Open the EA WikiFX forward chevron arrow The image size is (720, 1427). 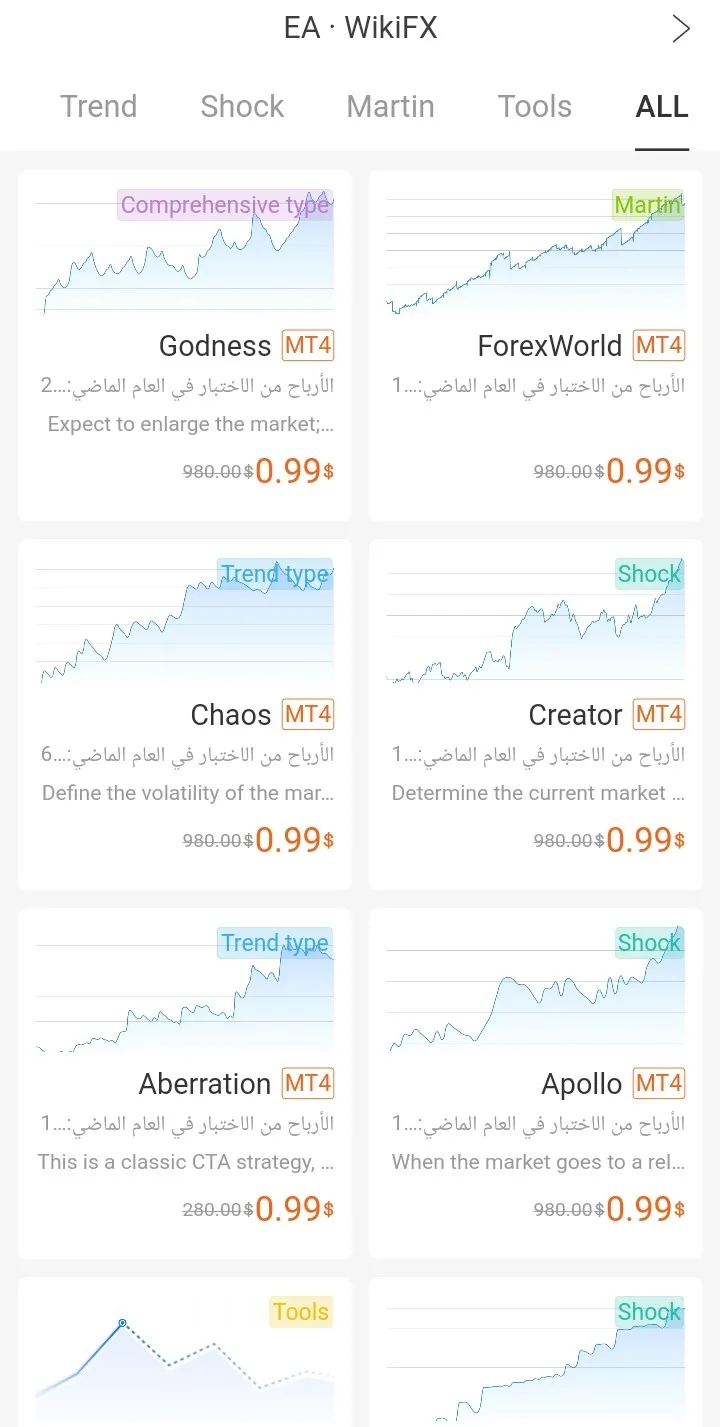pos(681,29)
